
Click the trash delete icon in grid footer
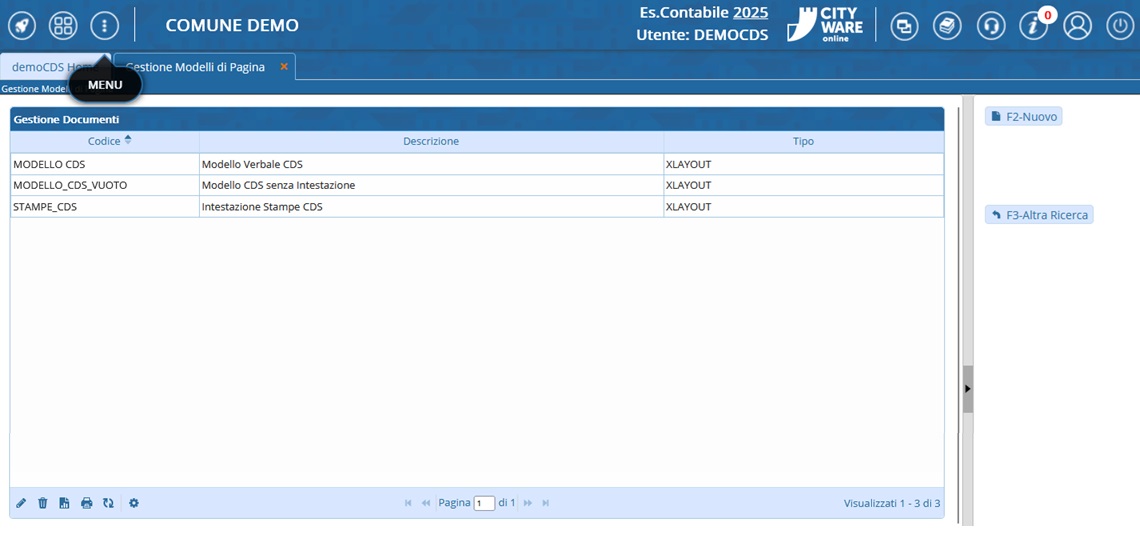click(x=43, y=503)
